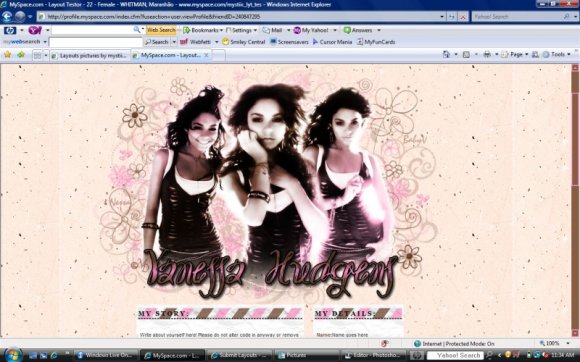Expand the address bar history dropdown
The height and width of the screenshot is (362, 580).
442,17
